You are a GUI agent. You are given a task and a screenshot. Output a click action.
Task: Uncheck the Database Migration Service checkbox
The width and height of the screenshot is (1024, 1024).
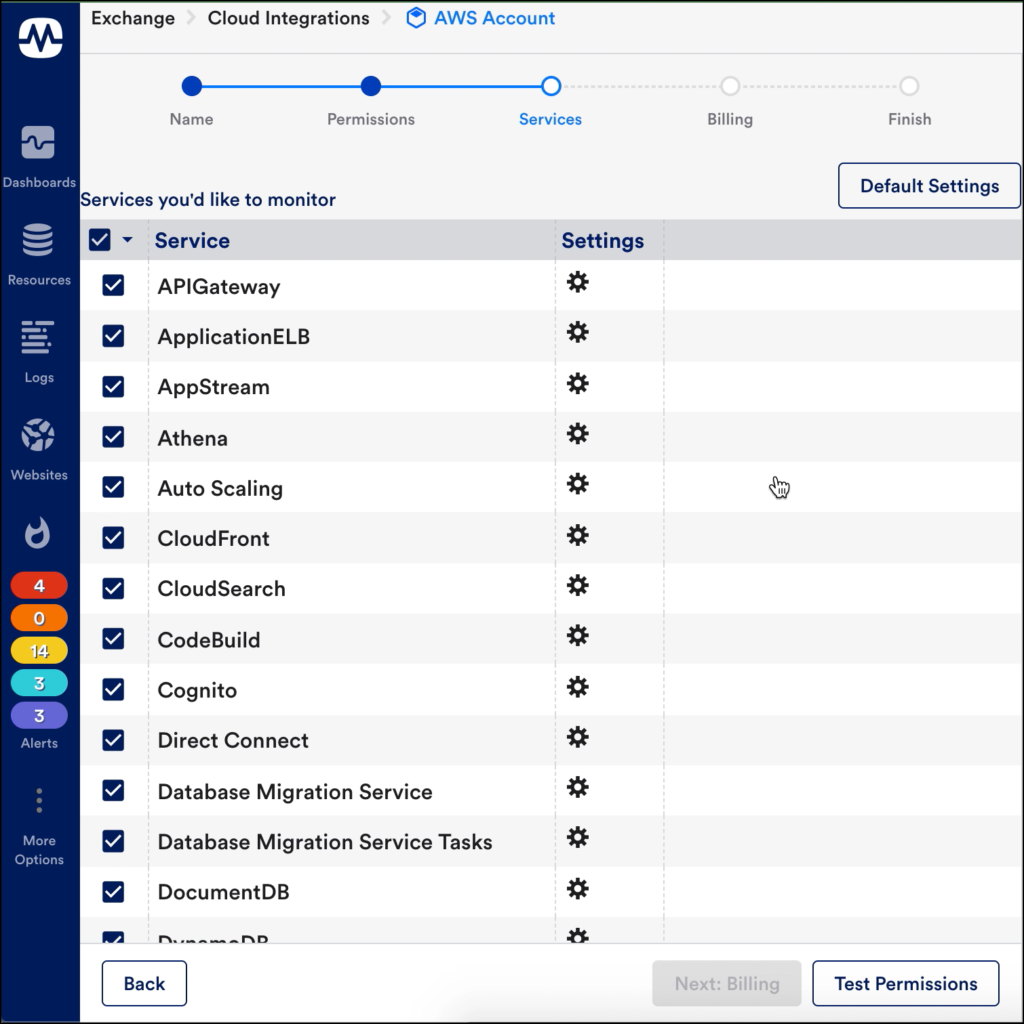click(113, 791)
